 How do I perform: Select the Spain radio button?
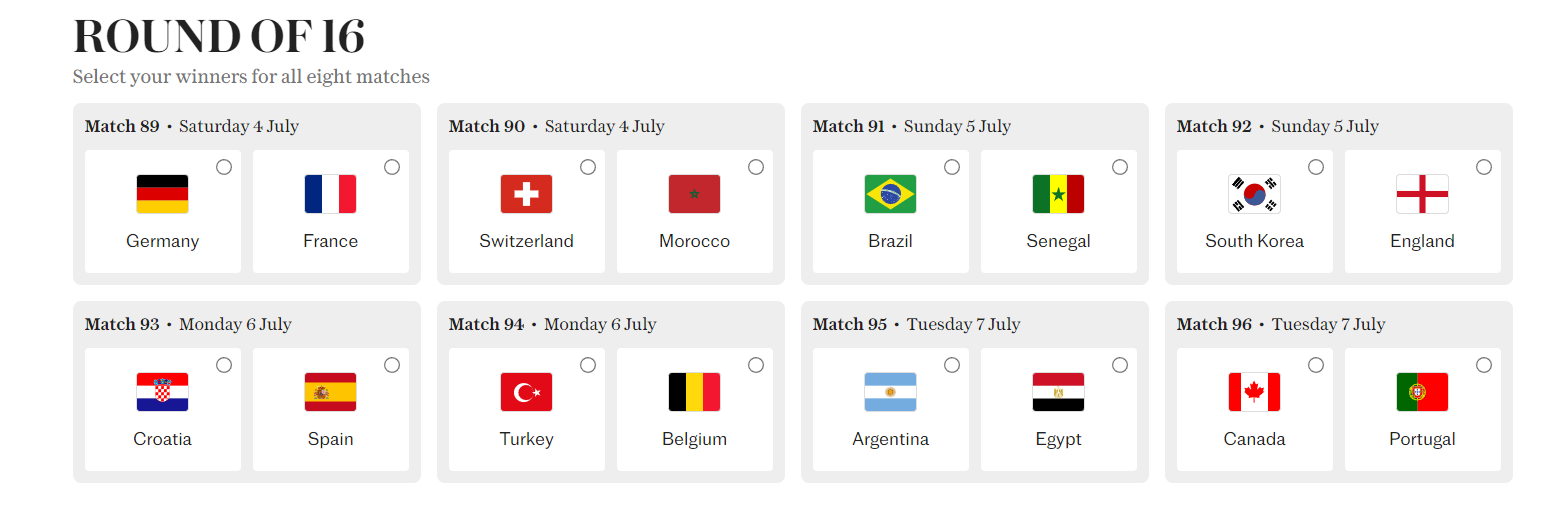[x=392, y=365]
